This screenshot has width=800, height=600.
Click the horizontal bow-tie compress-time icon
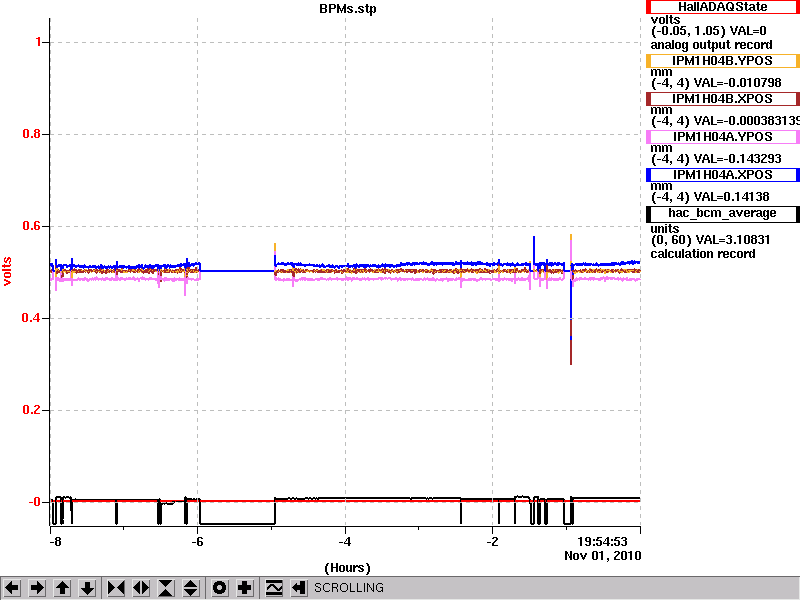click(x=116, y=588)
